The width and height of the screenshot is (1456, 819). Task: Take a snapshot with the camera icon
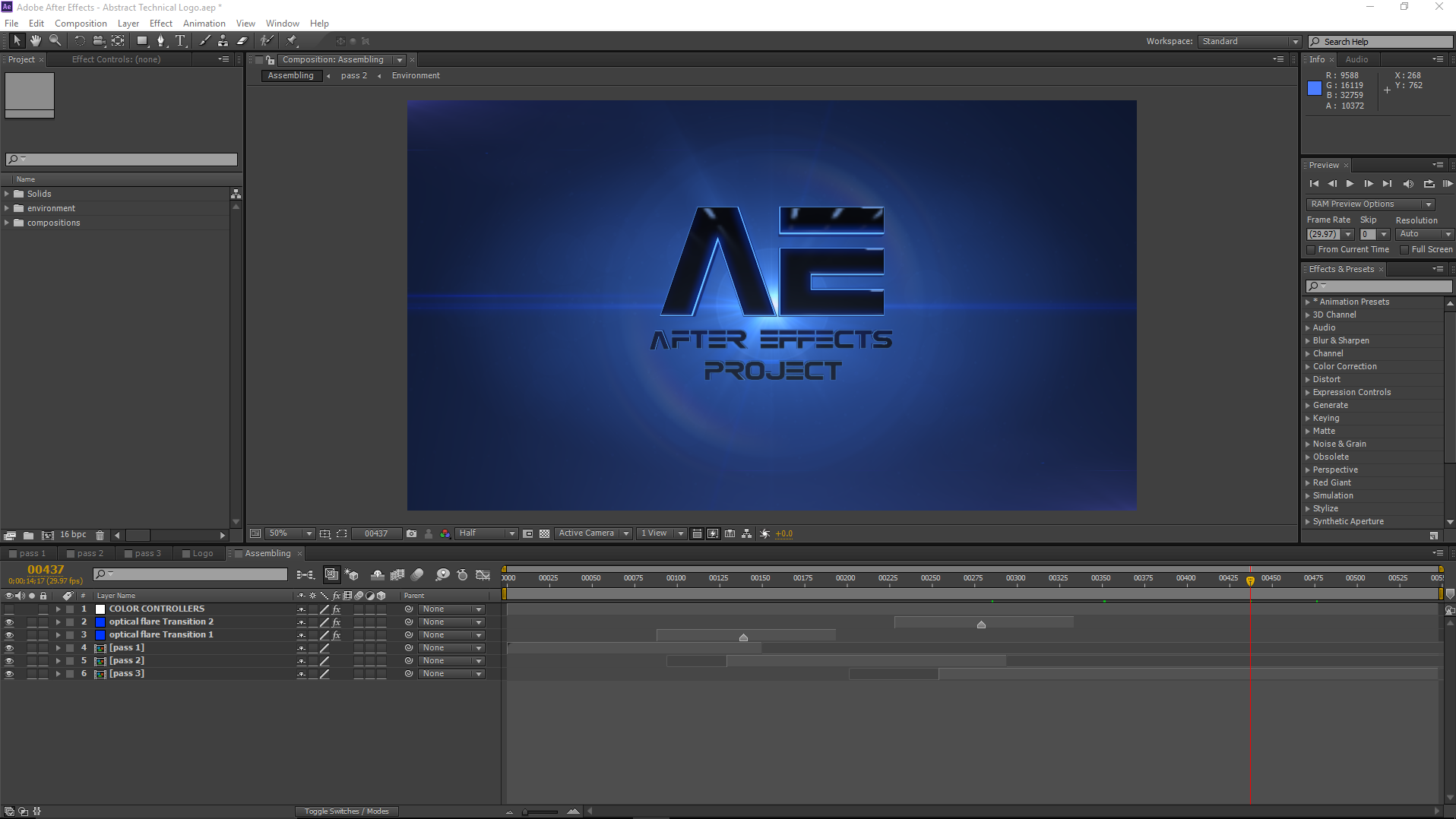pyautogui.click(x=411, y=534)
